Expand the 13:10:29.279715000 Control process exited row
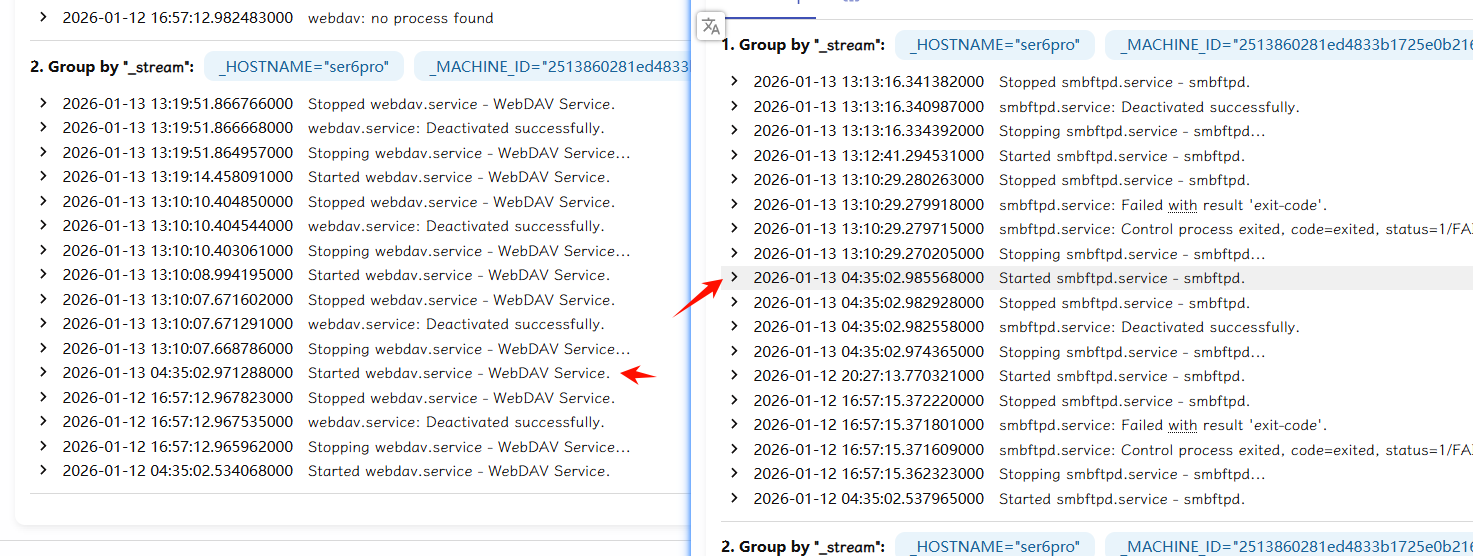 pyautogui.click(x=734, y=229)
